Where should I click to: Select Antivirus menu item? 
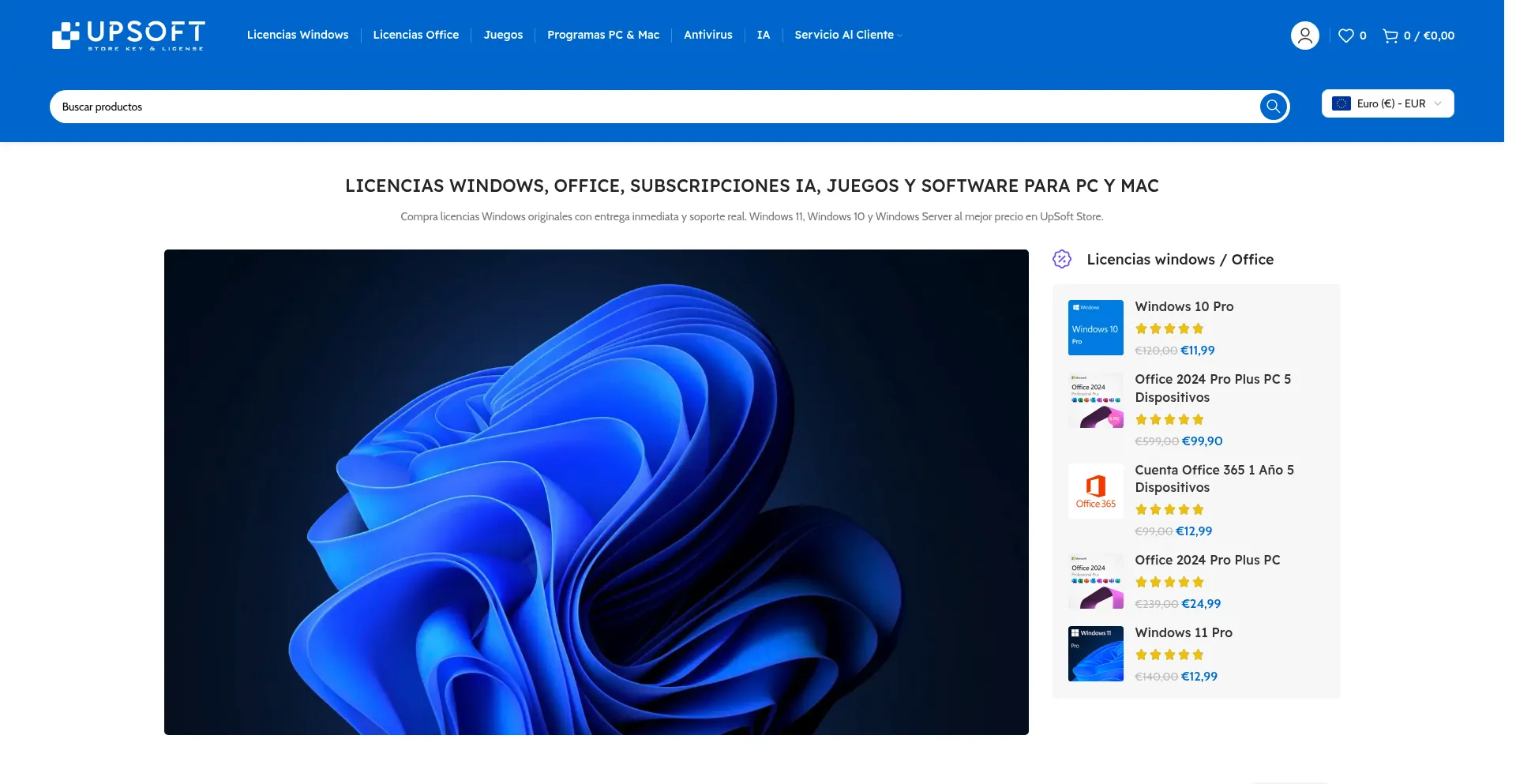click(708, 35)
